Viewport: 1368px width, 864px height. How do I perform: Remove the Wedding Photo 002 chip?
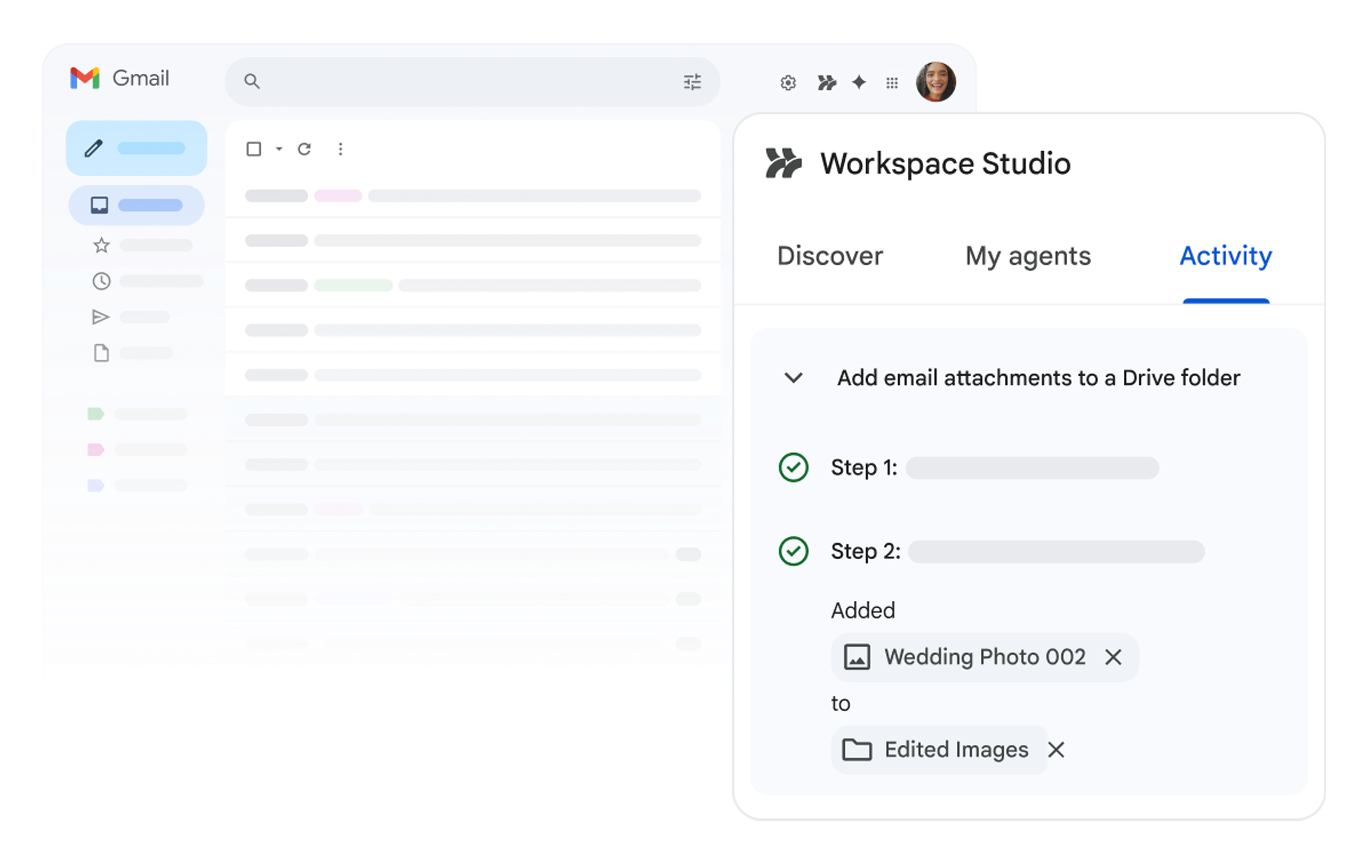(1113, 657)
